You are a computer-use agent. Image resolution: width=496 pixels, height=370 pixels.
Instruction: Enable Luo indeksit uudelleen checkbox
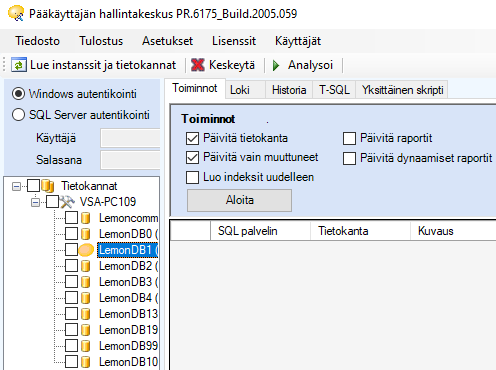coord(192,177)
